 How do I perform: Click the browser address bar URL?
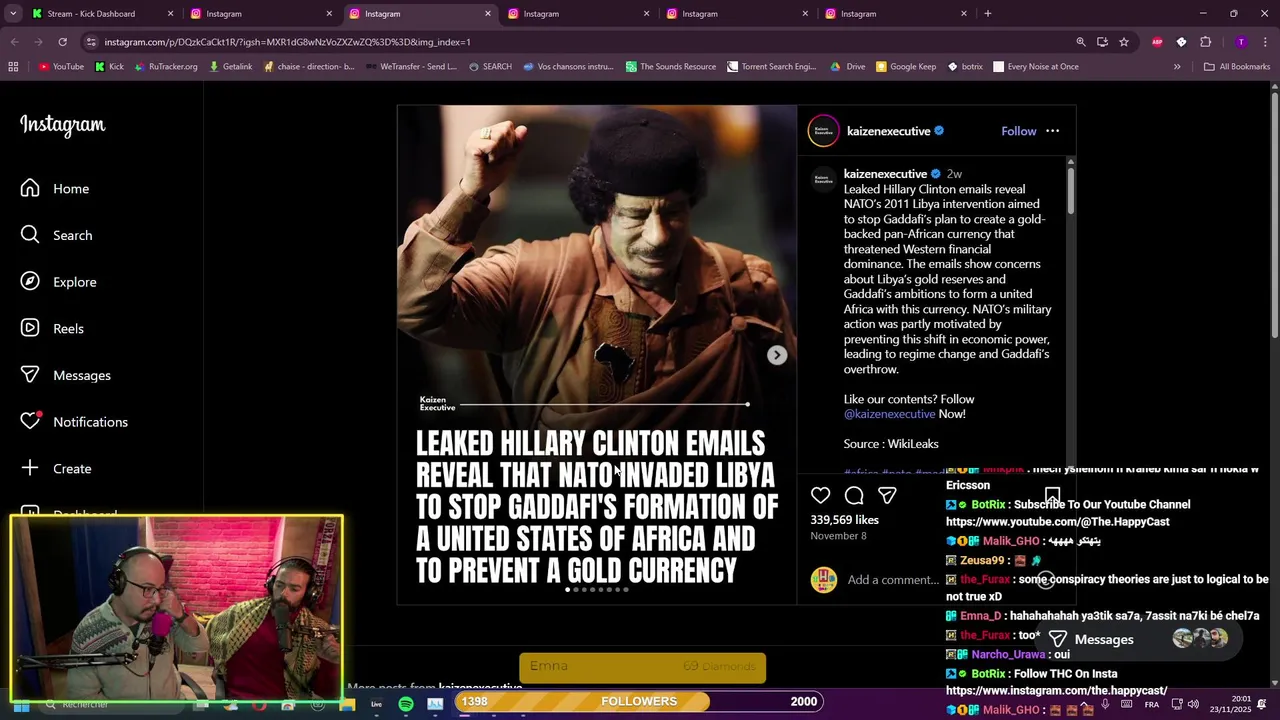[x=287, y=42]
